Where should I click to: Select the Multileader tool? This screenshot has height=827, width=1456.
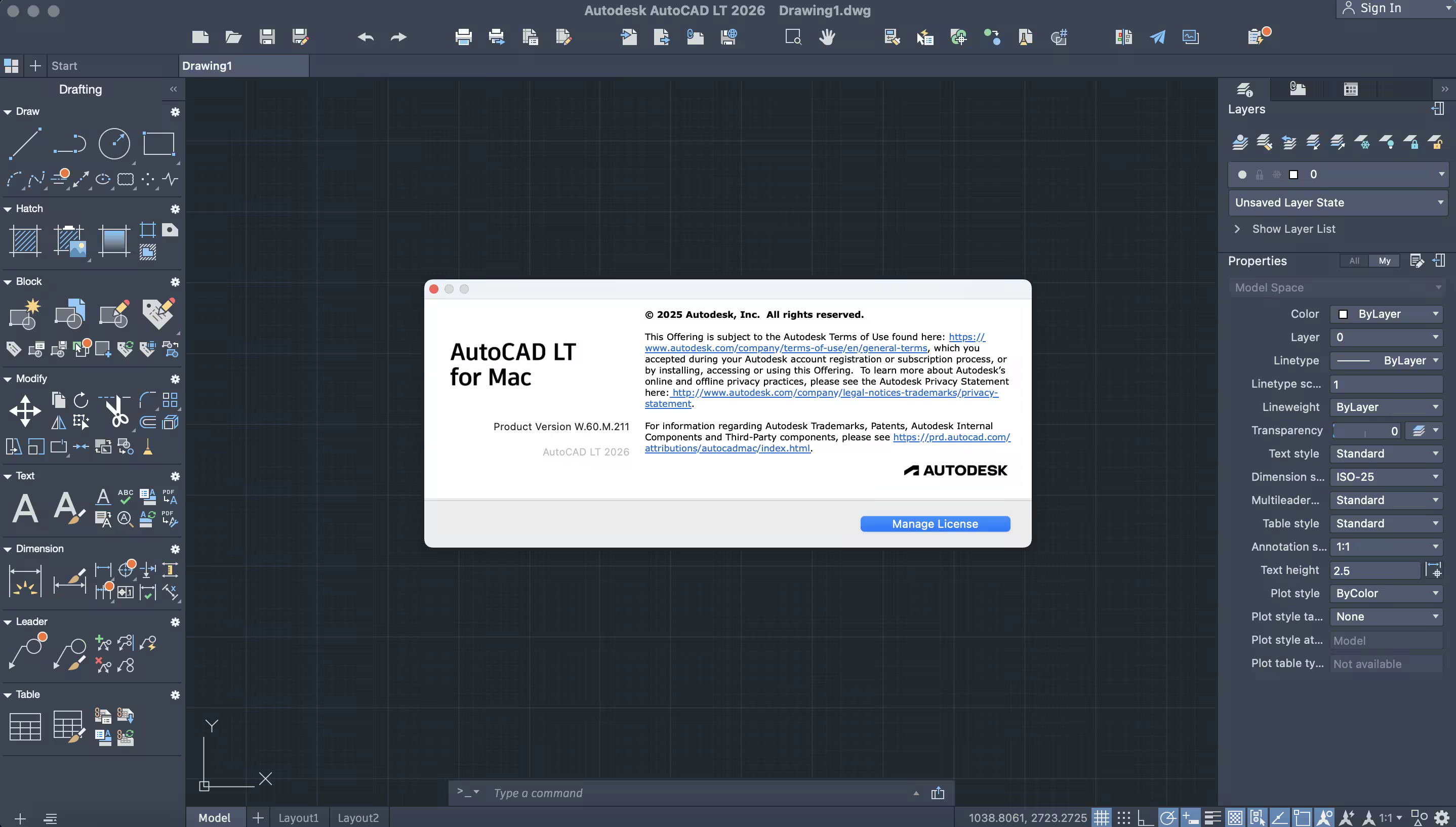pos(27,652)
